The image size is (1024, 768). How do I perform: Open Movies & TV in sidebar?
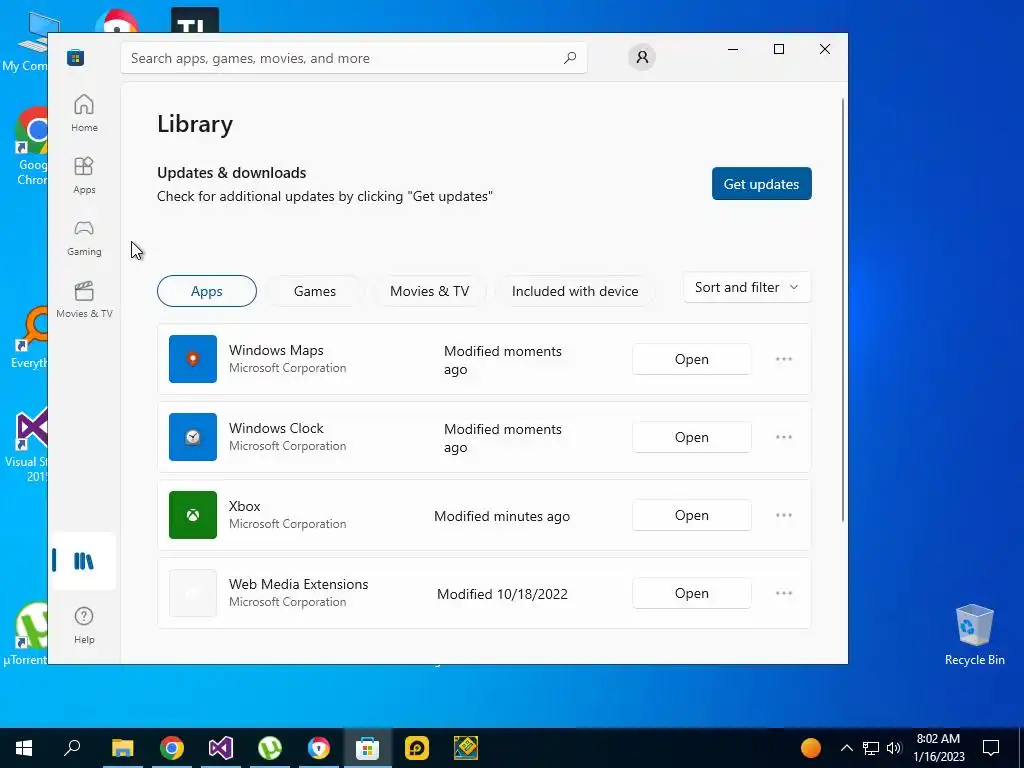point(84,299)
